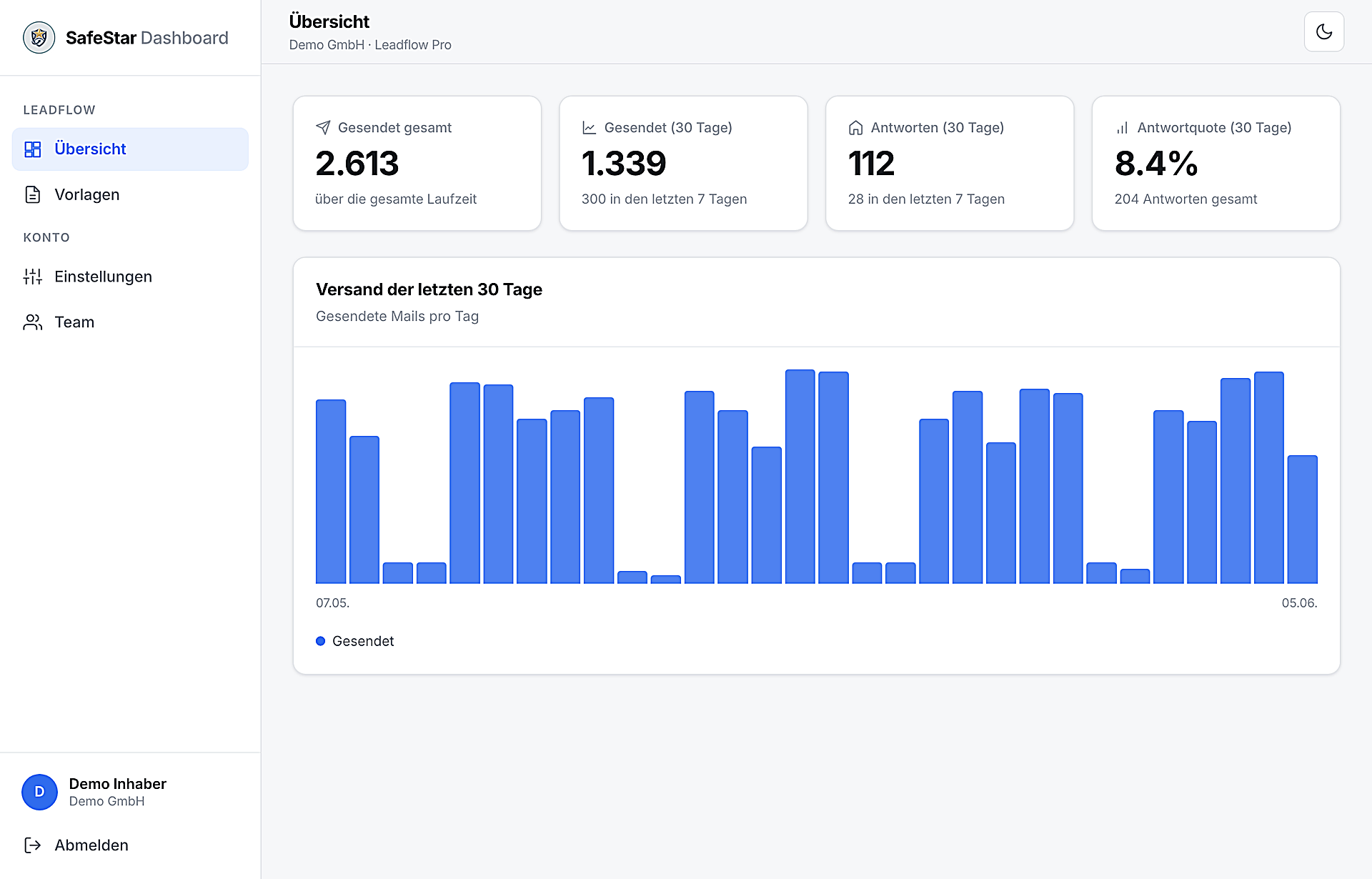Image resolution: width=1372 pixels, height=879 pixels.
Task: Click the Demo Inhaber avatar
Action: coord(39,792)
